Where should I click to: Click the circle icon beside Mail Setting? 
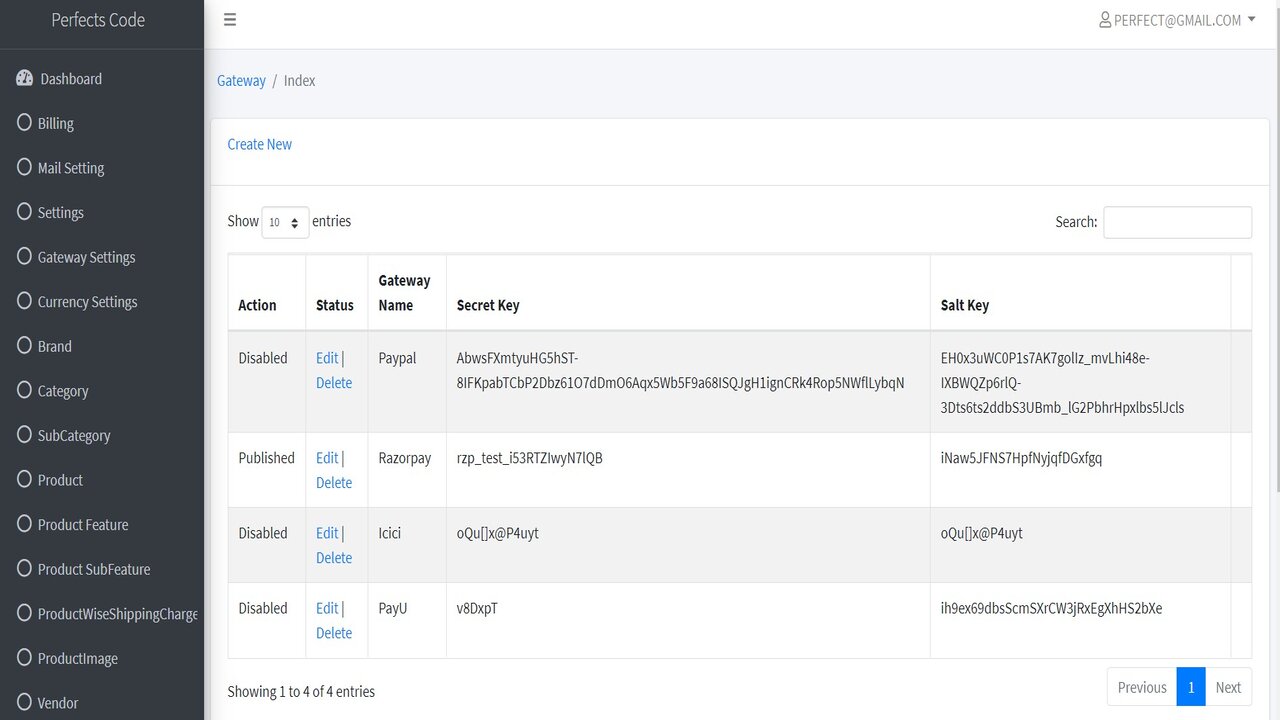coord(25,167)
